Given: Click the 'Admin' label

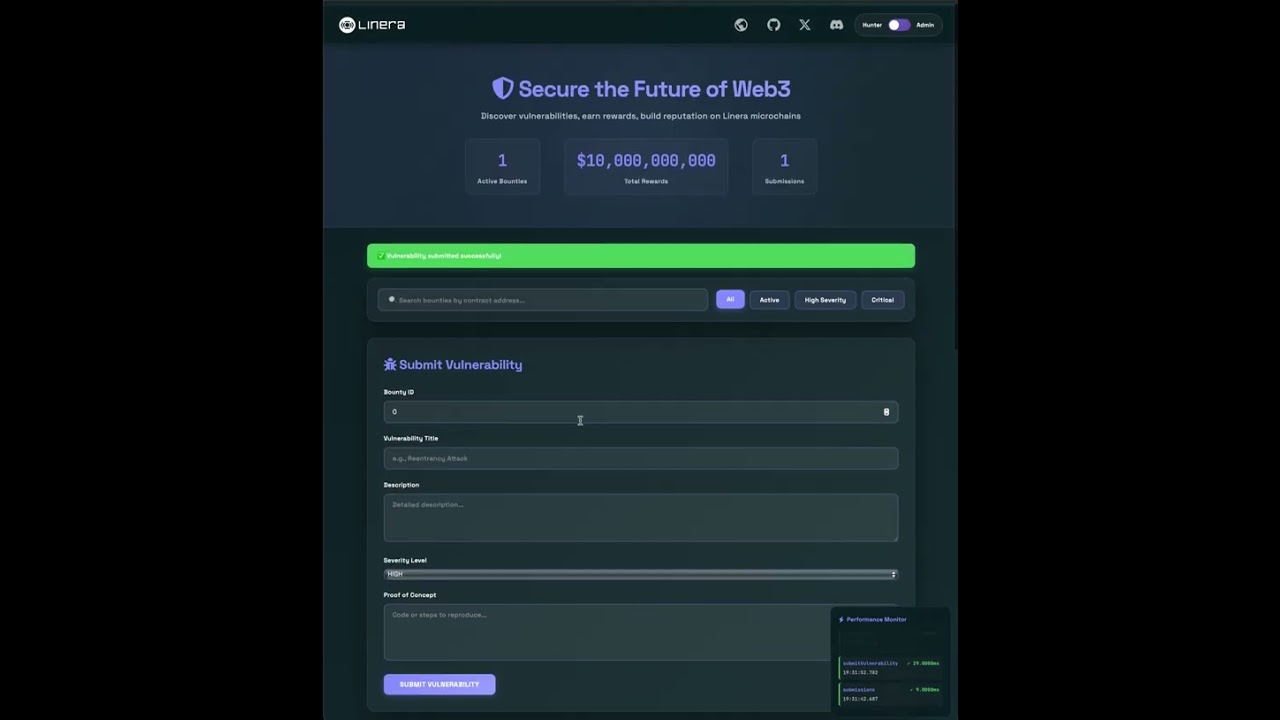Looking at the screenshot, I should click(x=925, y=25).
